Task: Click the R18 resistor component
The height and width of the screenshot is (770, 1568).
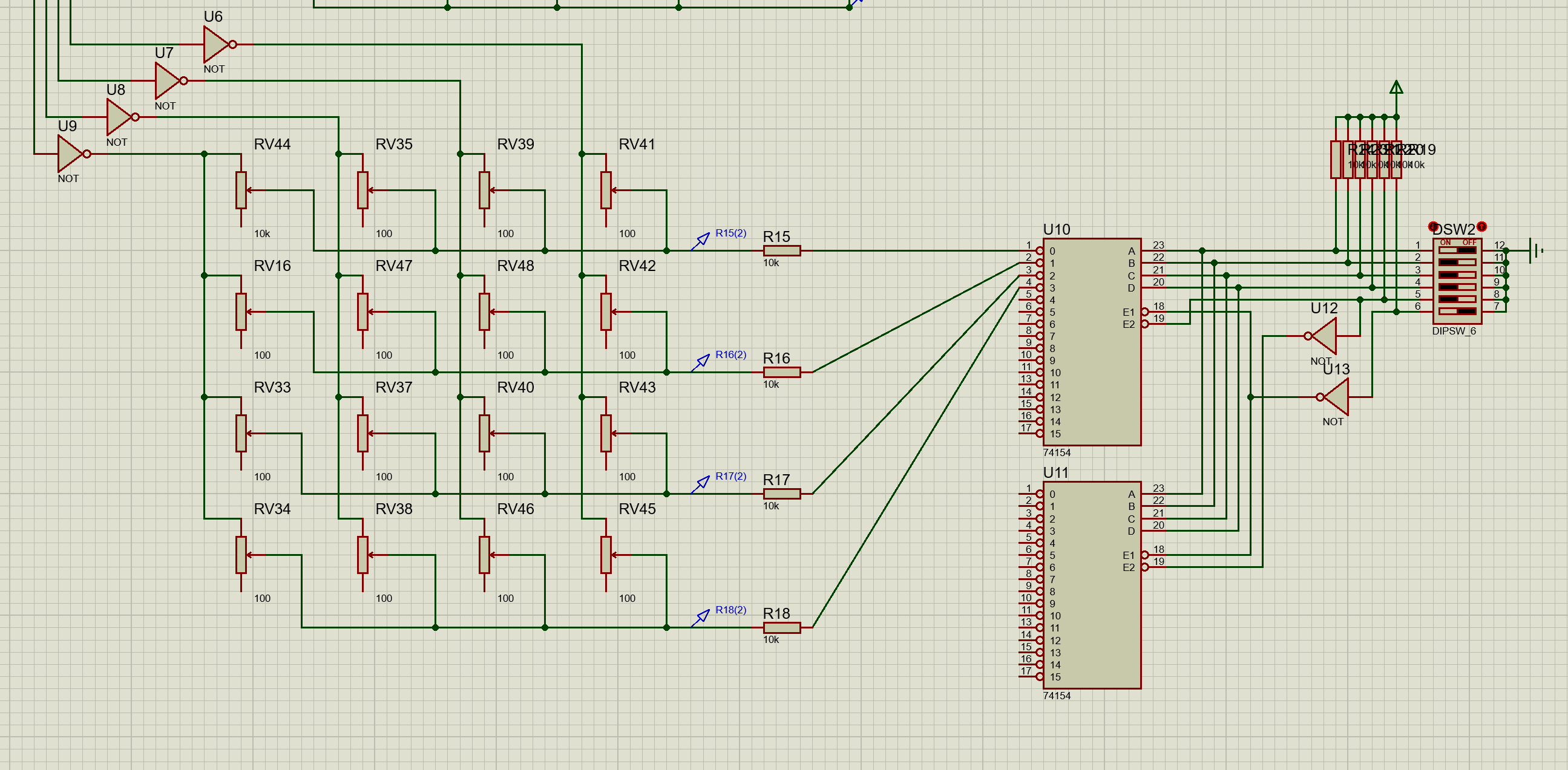Action: 782,628
